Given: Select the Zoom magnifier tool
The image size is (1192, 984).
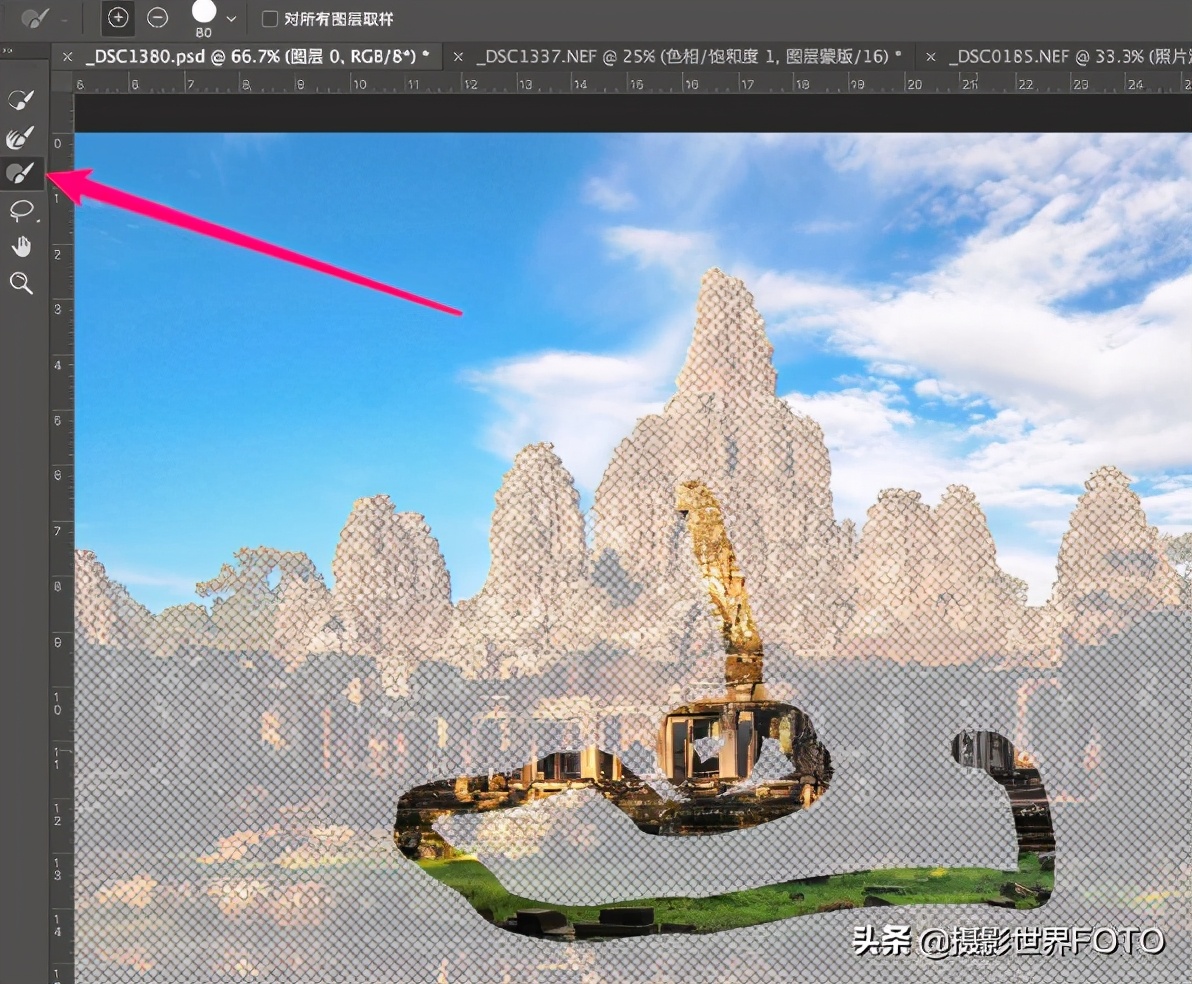Looking at the screenshot, I should pos(21,284).
